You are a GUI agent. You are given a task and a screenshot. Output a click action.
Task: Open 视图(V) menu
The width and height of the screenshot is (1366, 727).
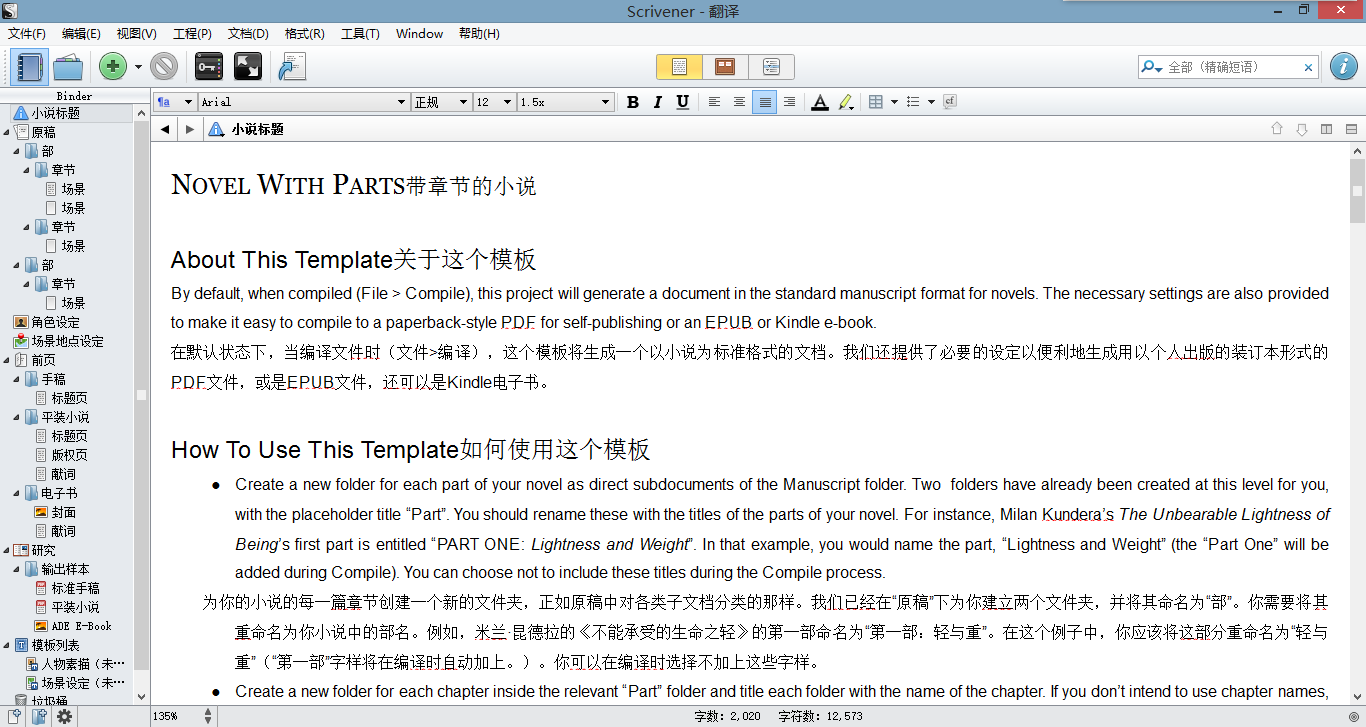click(136, 34)
